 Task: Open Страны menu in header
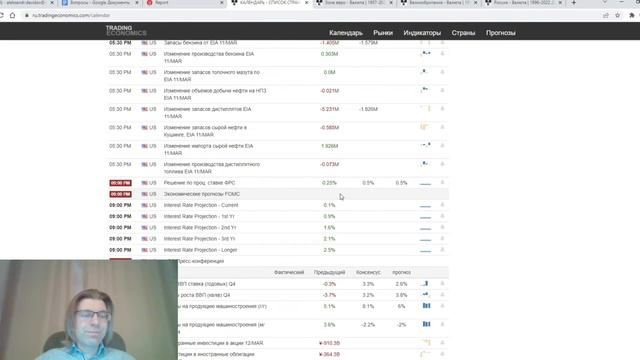point(463,33)
